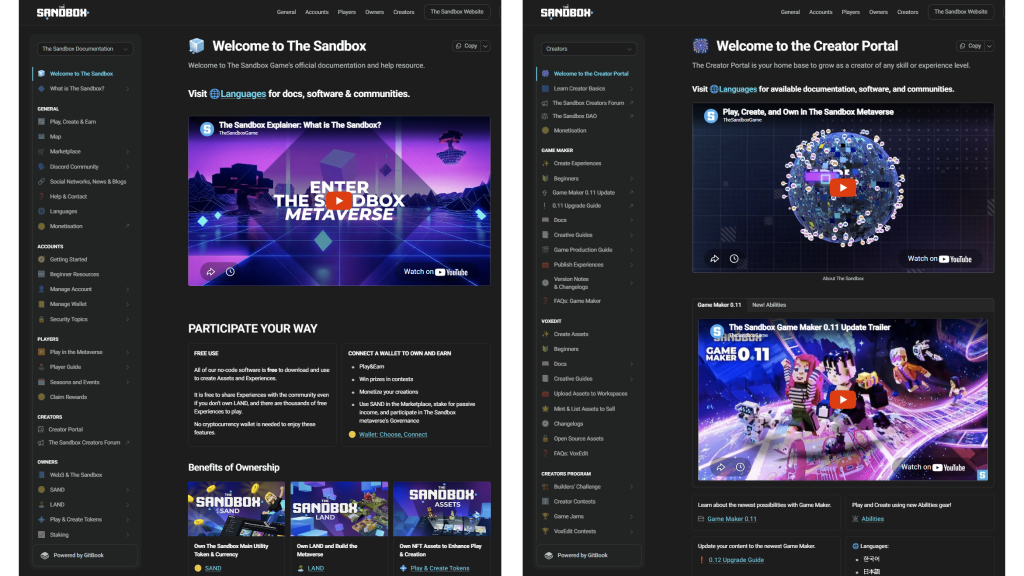Viewport: 1024px width, 576px height.
Task: Click the Game Jams trophy icon
Action: pyautogui.click(x=545, y=517)
